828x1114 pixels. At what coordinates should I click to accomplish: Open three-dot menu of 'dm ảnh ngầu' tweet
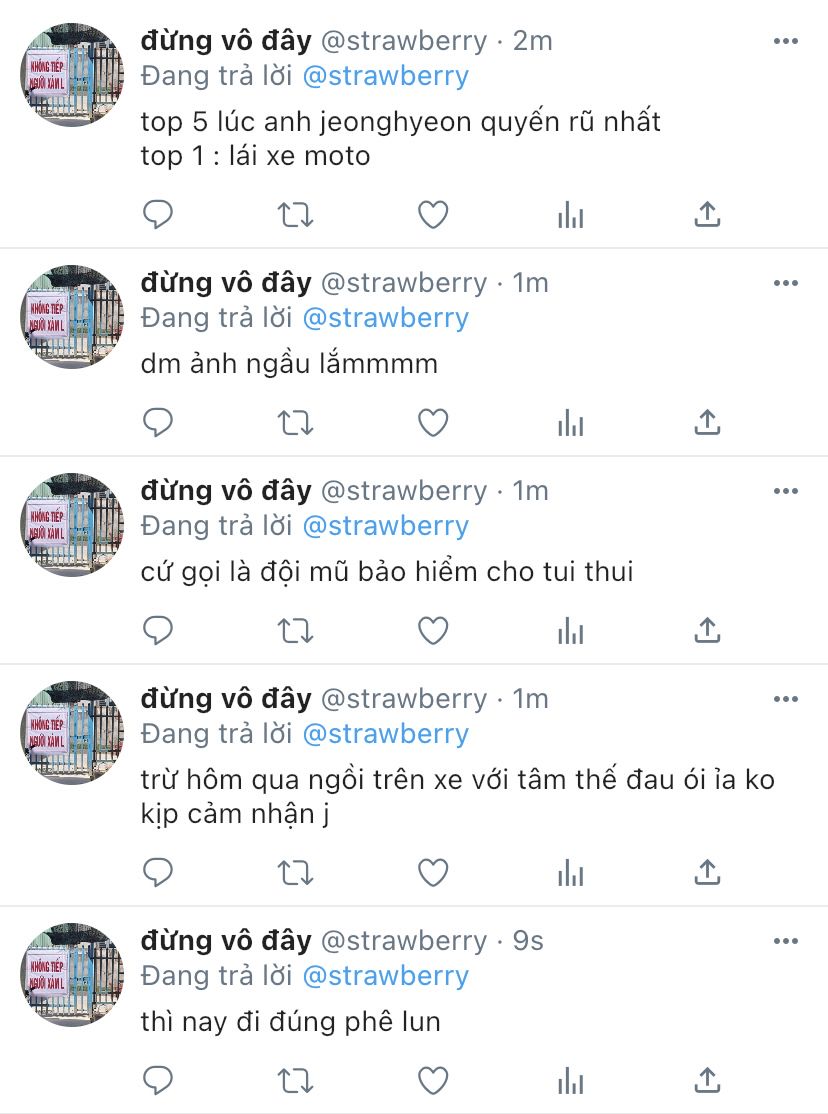coord(785,283)
